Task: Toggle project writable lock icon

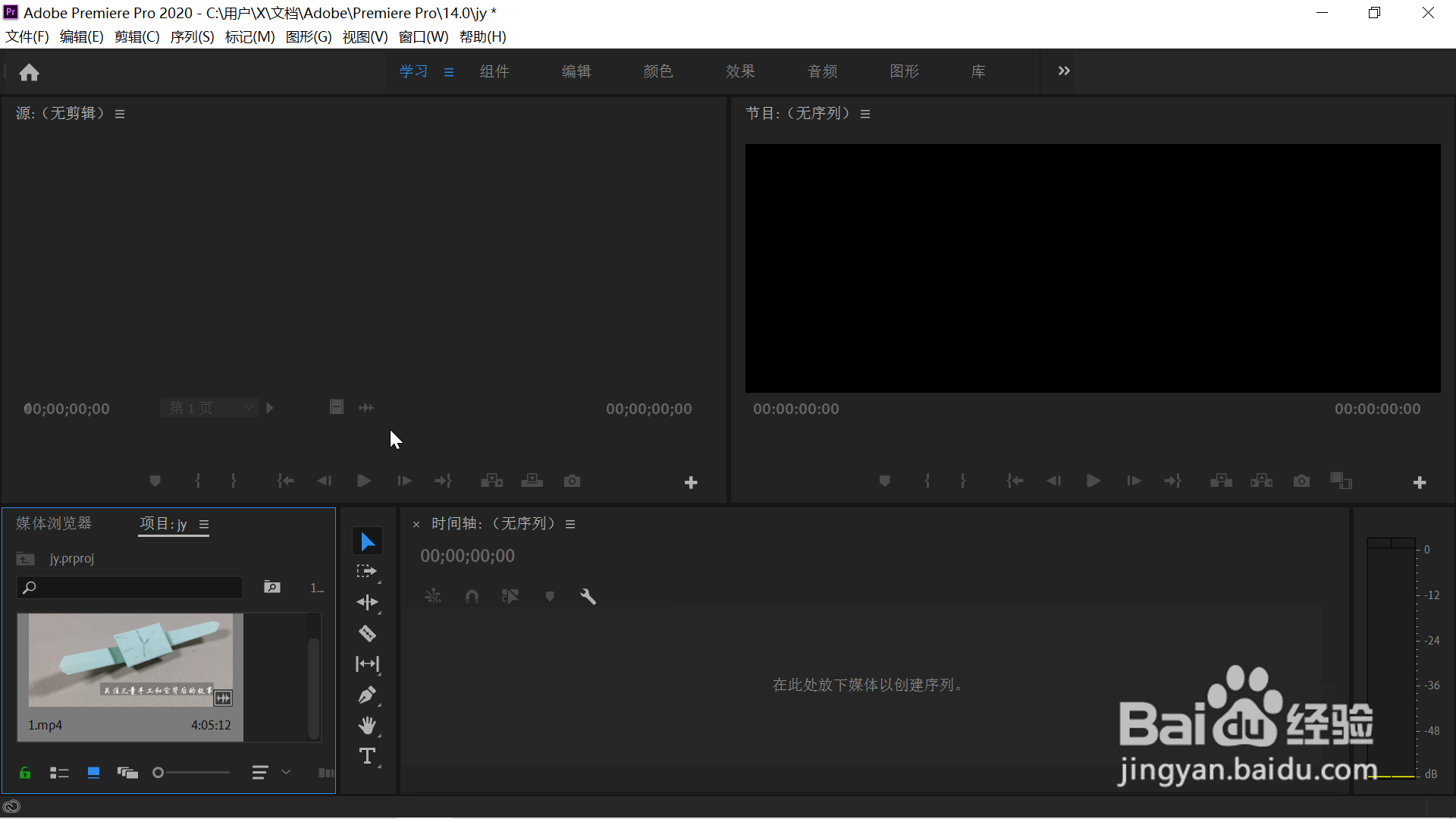Action: tap(25, 773)
